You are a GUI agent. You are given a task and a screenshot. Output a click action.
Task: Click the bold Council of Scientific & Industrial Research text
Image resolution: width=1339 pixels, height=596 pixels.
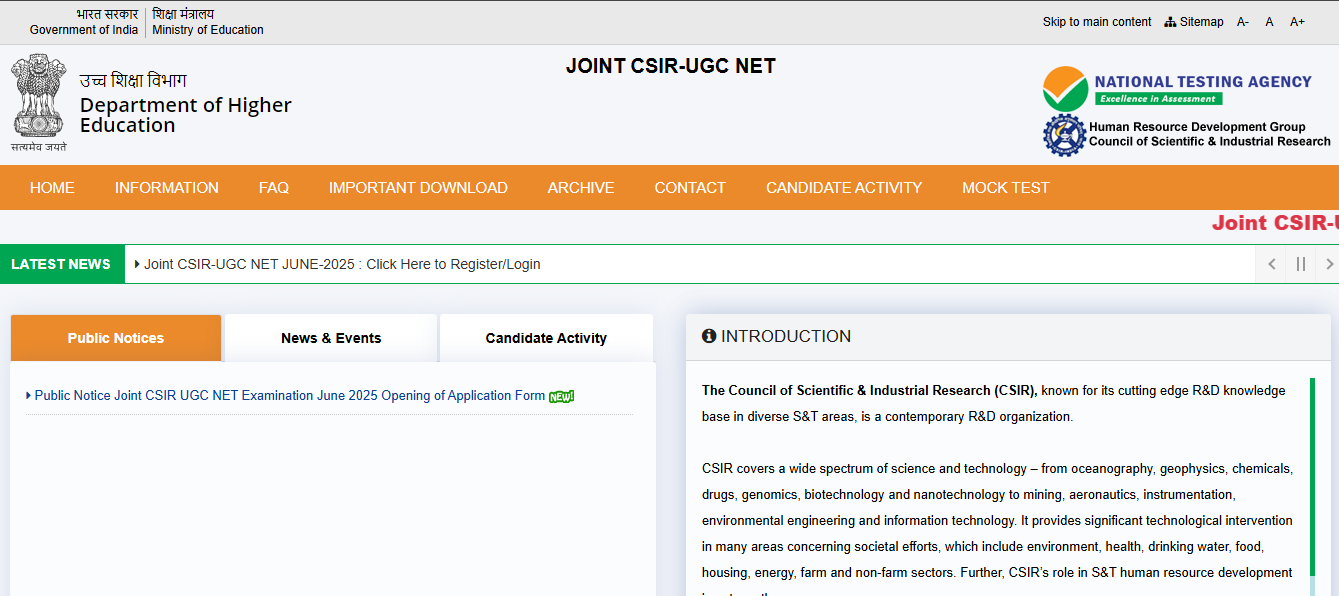(x=870, y=390)
